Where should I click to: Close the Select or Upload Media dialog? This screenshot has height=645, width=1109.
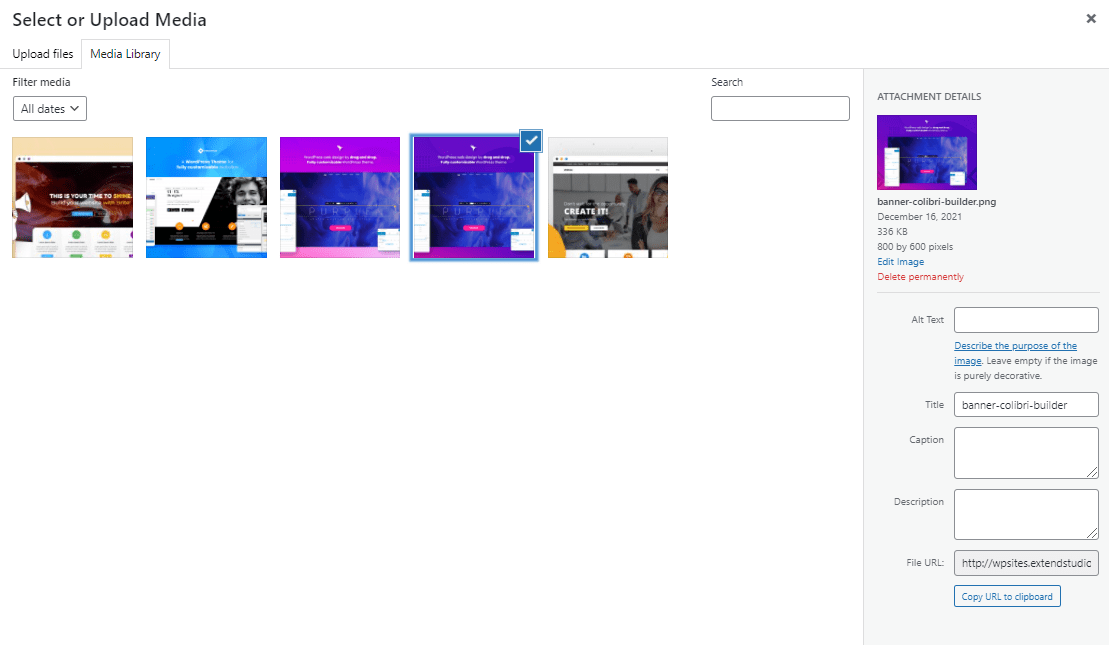coord(1091,18)
